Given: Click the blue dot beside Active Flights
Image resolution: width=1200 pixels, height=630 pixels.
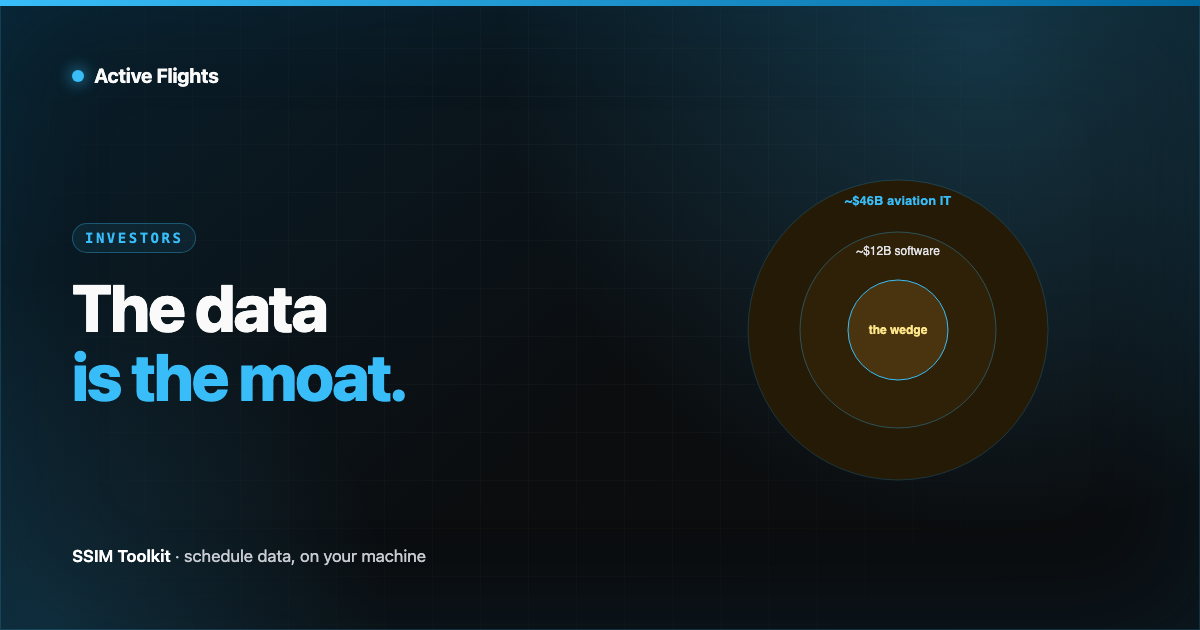Looking at the screenshot, I should tap(78, 76).
